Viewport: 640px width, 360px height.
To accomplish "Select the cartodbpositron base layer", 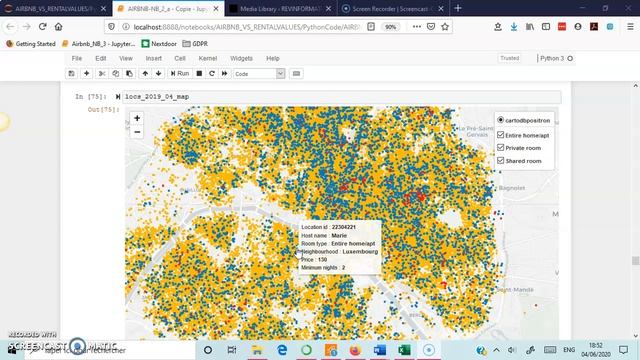I will point(500,120).
